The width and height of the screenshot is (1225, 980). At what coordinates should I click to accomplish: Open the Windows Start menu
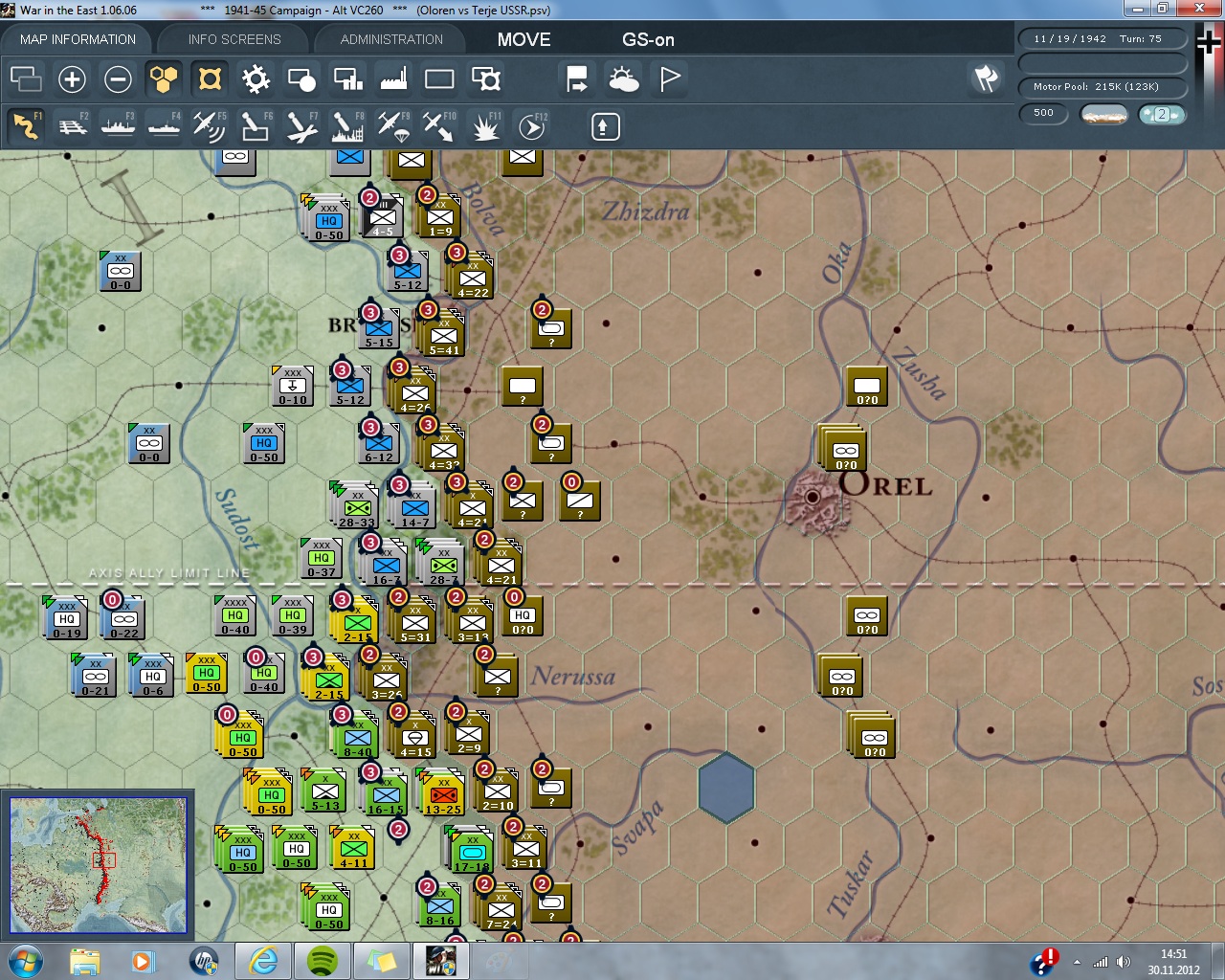coord(25,961)
